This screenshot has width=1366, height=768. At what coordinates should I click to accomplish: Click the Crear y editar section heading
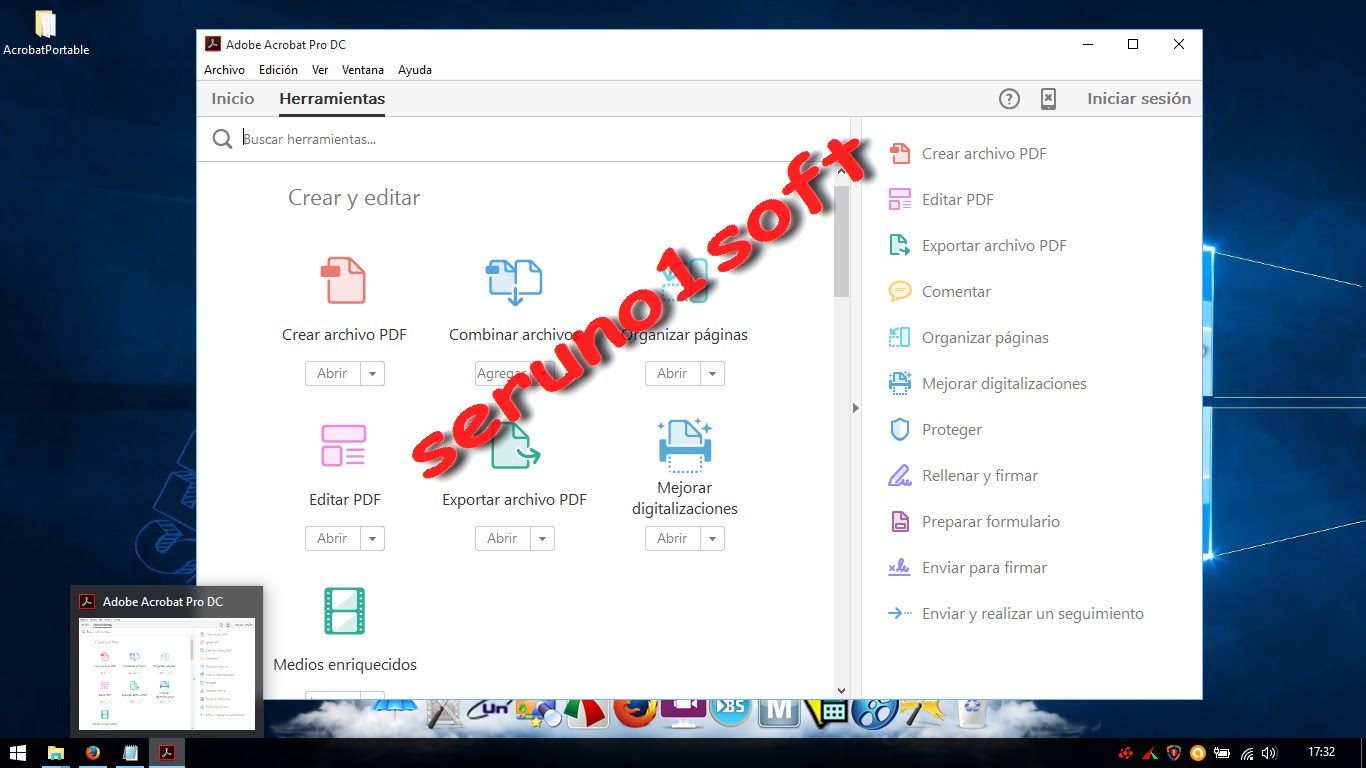(x=354, y=197)
